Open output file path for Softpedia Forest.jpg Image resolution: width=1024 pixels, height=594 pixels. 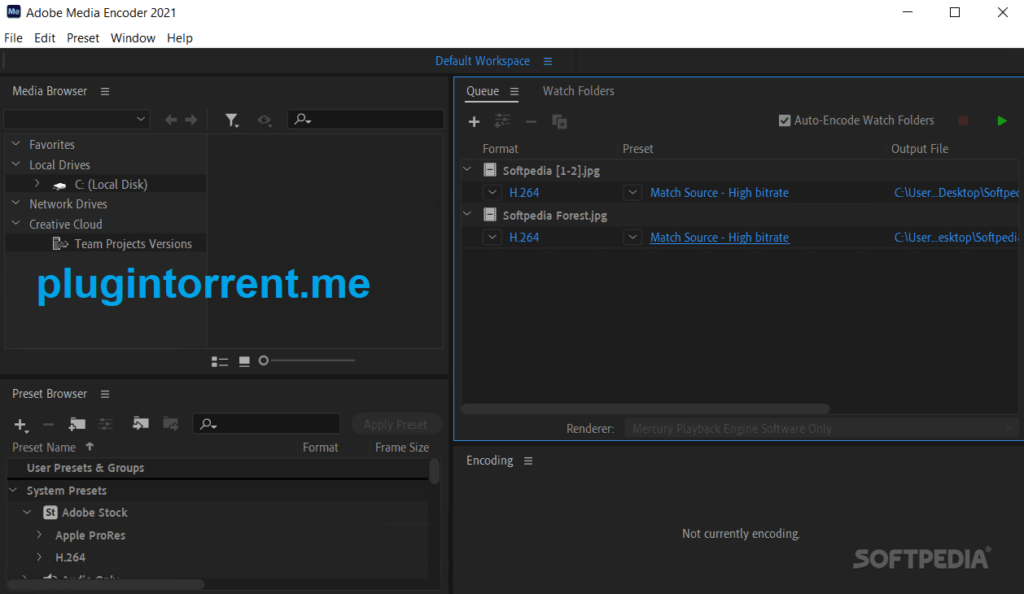(956, 237)
